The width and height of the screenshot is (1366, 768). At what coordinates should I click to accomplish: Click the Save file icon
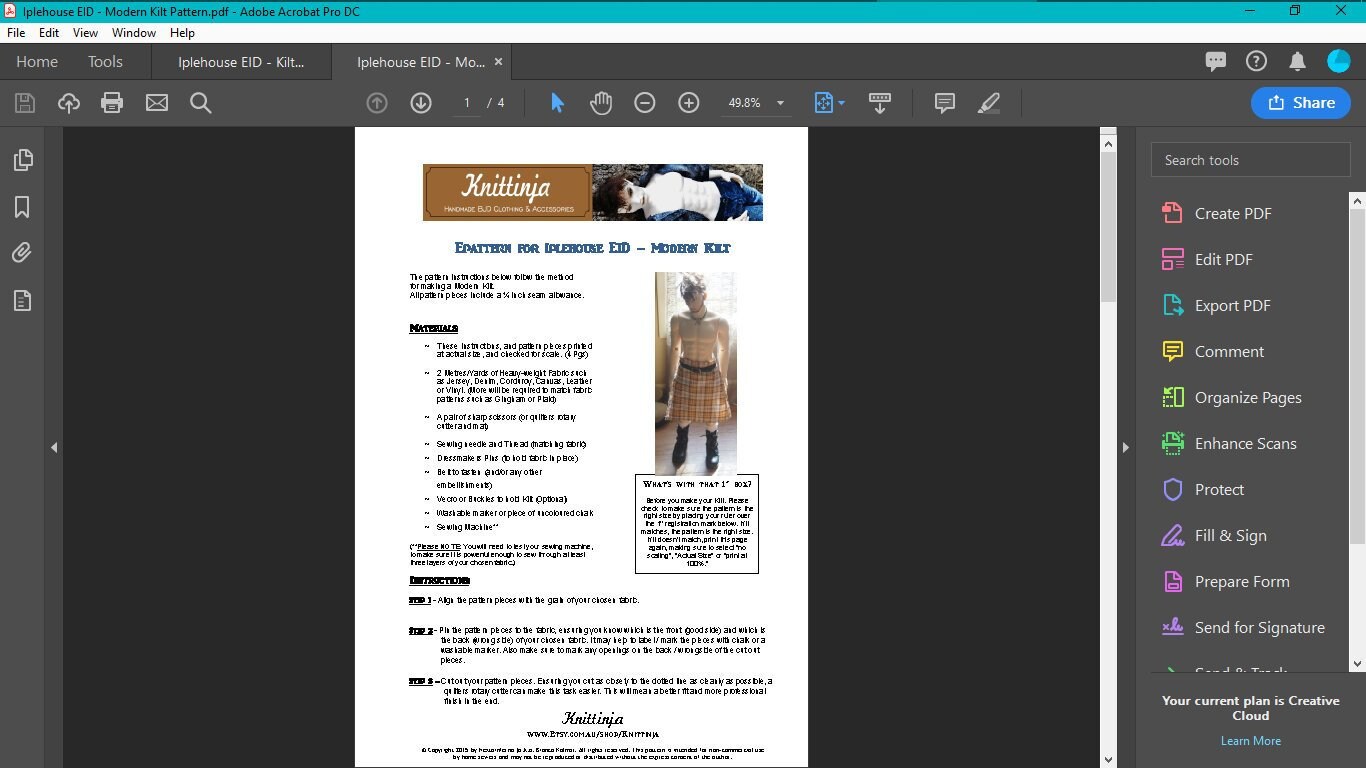pyautogui.click(x=25, y=103)
